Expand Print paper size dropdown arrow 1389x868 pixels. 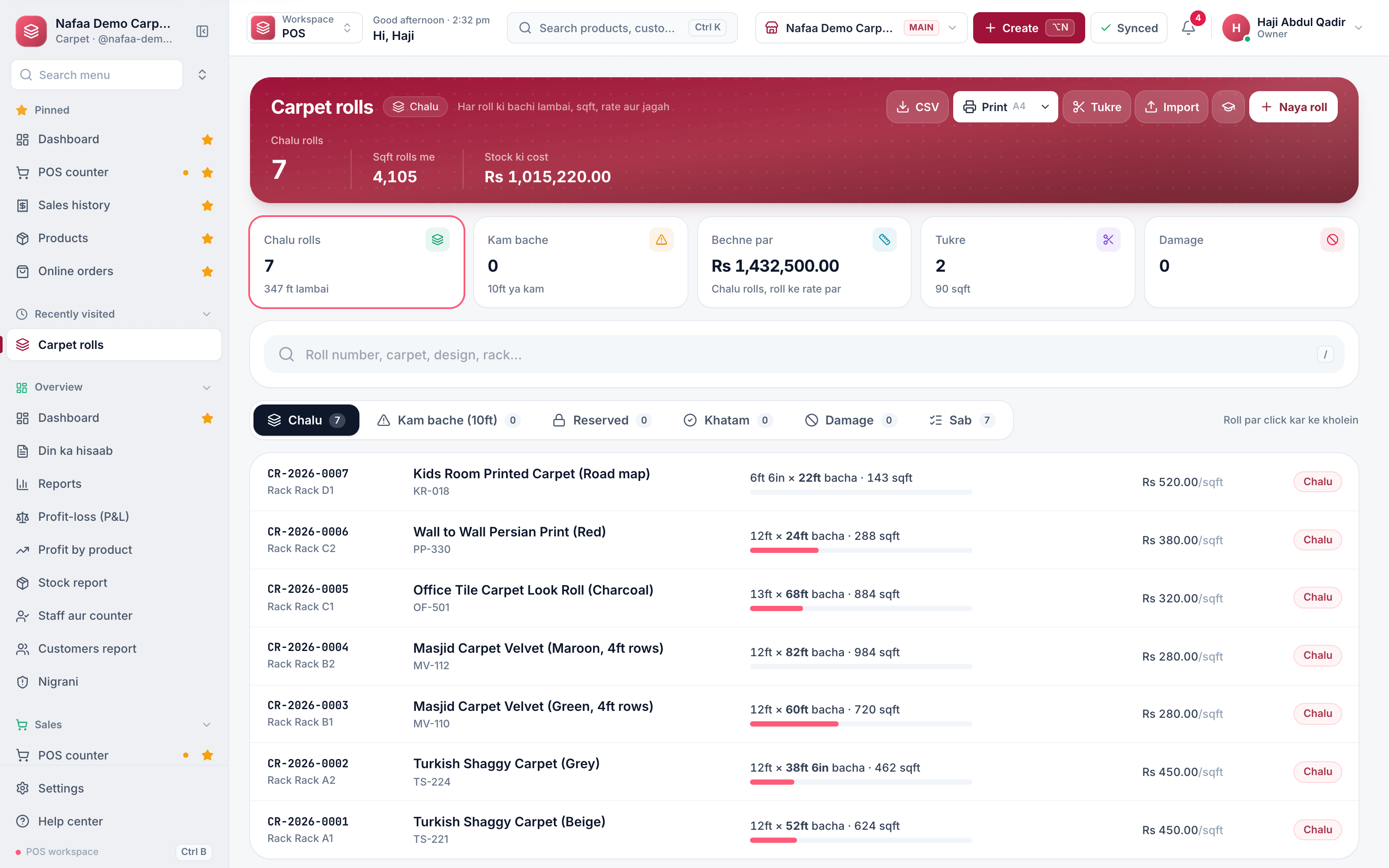(x=1045, y=107)
